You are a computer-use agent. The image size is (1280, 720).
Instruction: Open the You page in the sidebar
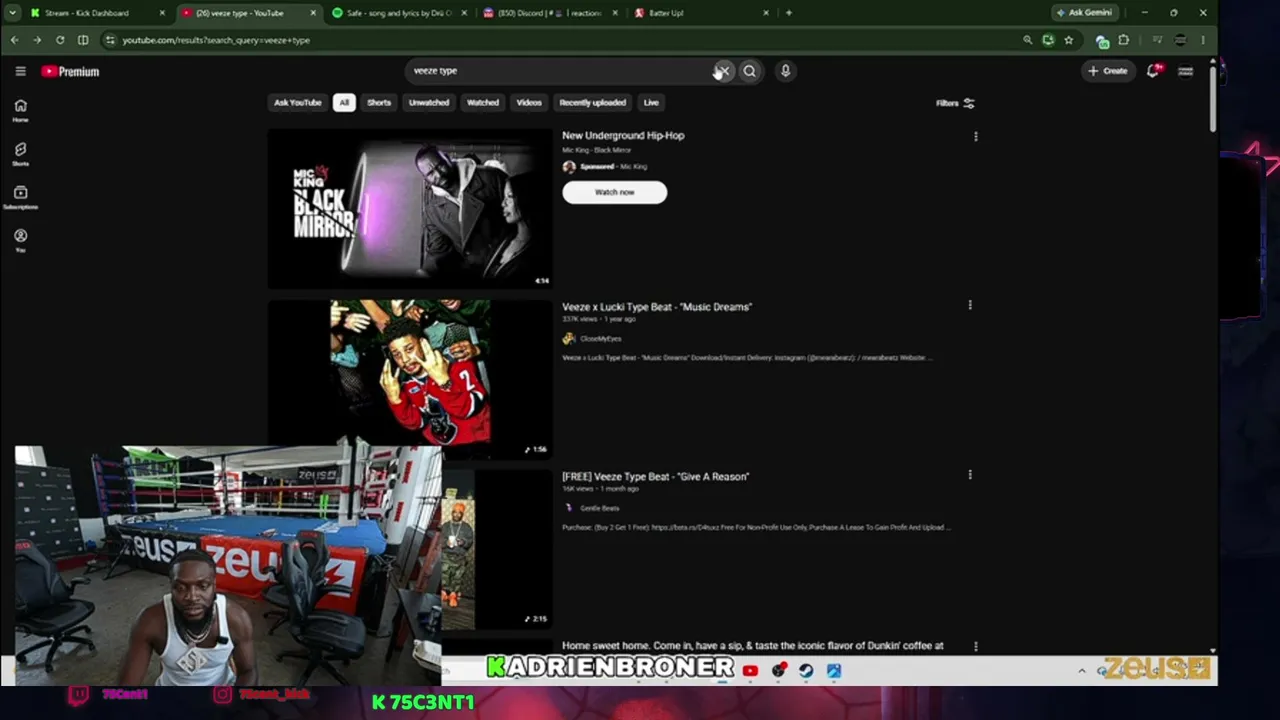pyautogui.click(x=20, y=240)
